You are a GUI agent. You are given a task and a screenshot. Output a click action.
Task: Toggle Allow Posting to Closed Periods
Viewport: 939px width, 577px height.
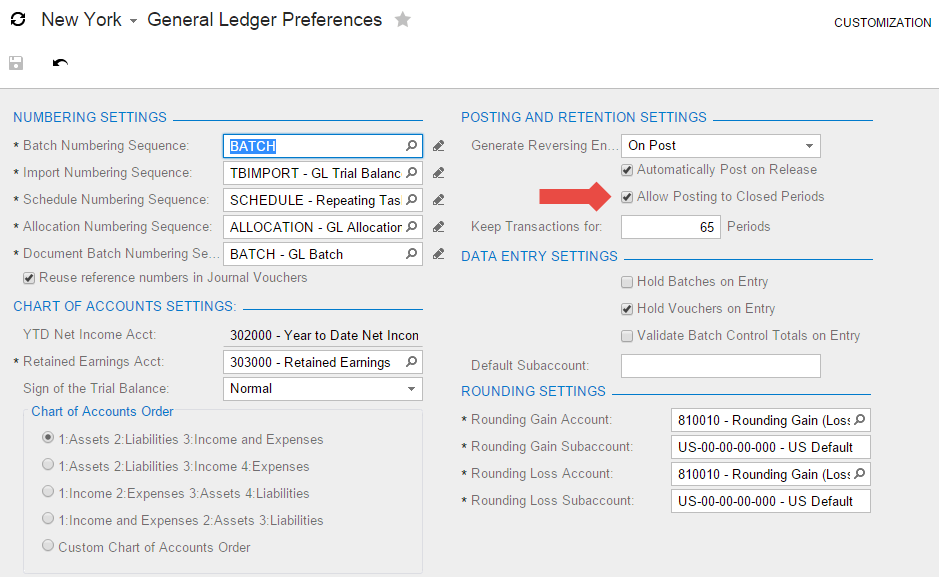[627, 197]
